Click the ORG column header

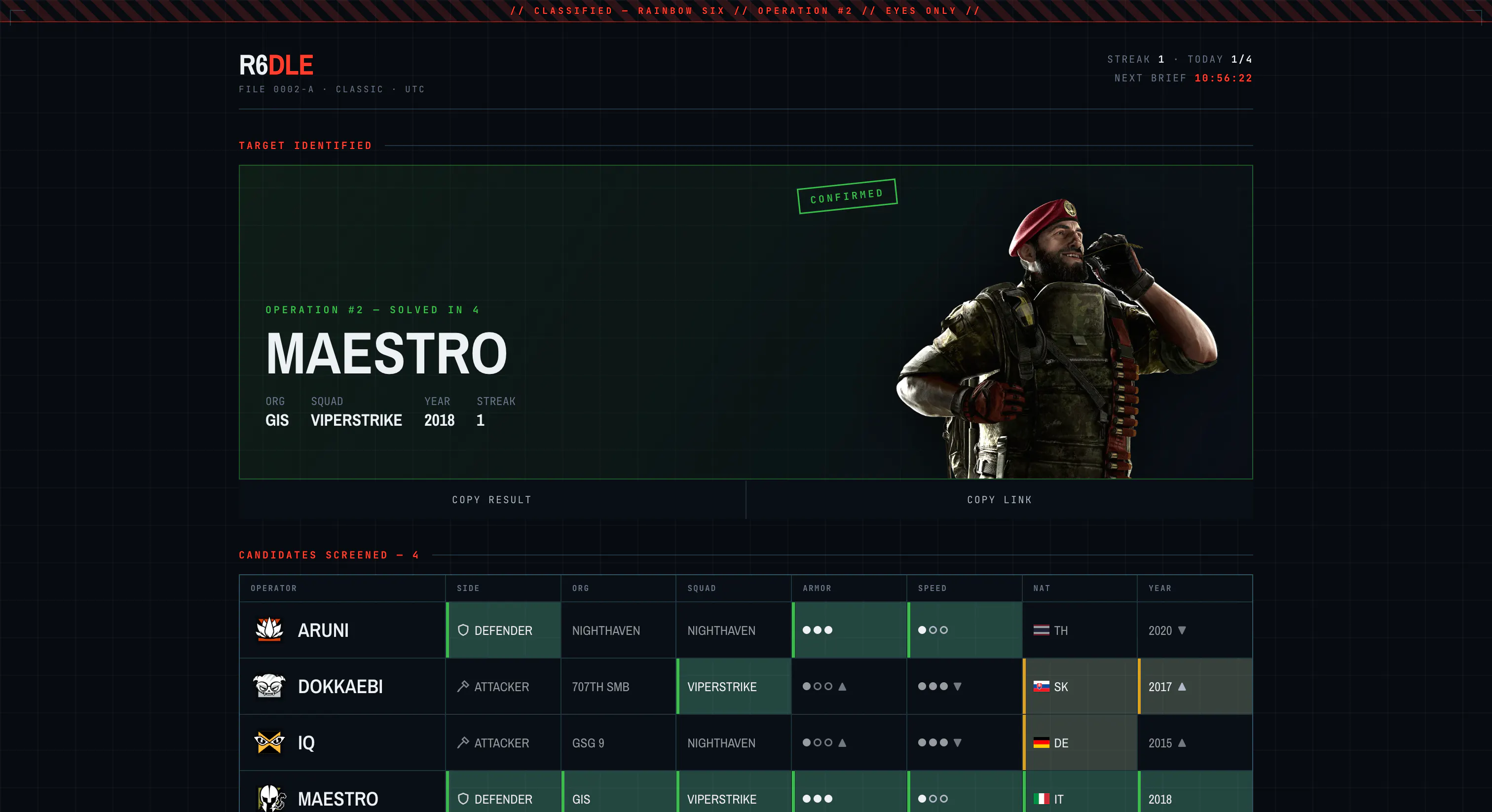tap(580, 588)
